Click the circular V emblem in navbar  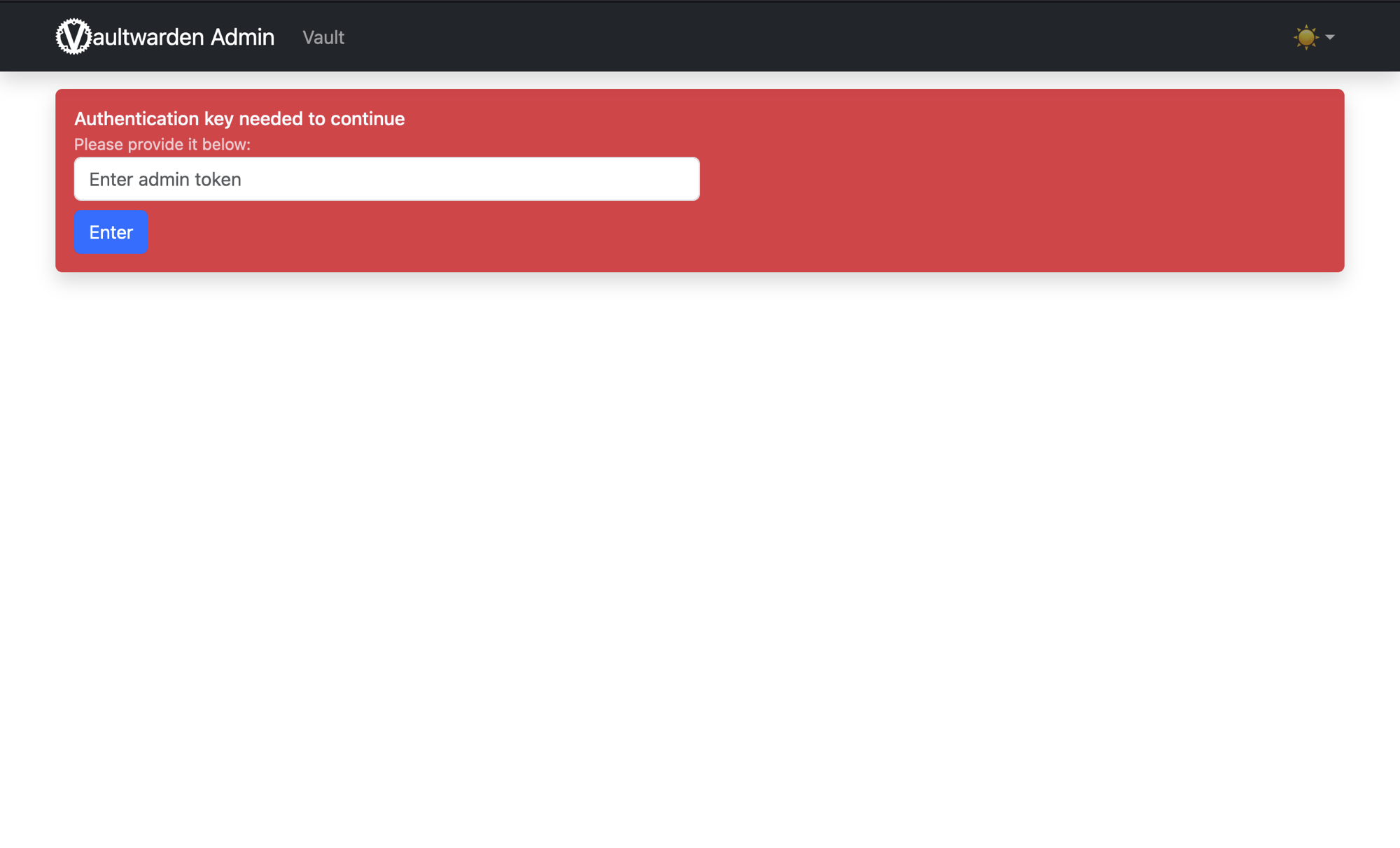tap(73, 36)
